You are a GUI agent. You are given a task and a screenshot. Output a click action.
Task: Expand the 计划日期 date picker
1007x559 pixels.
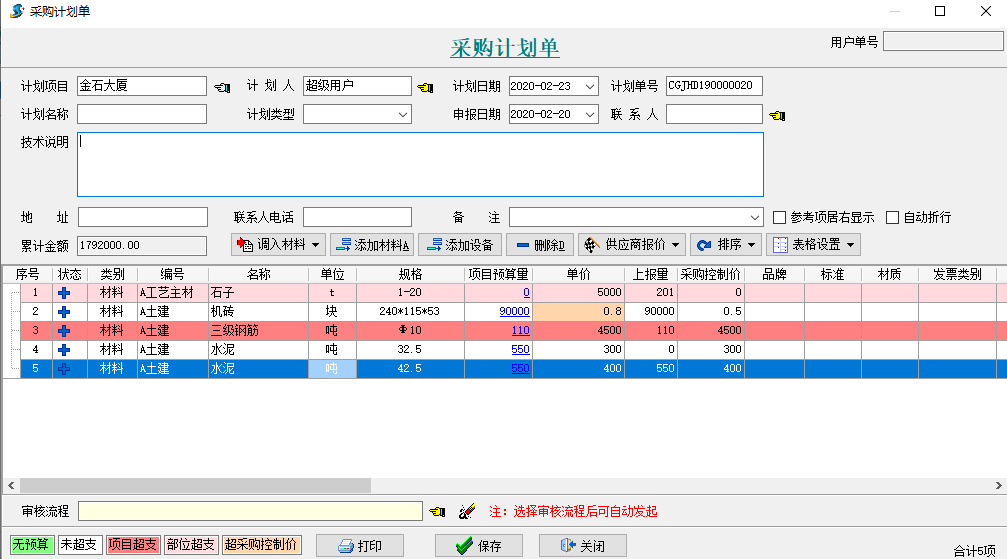(590, 87)
